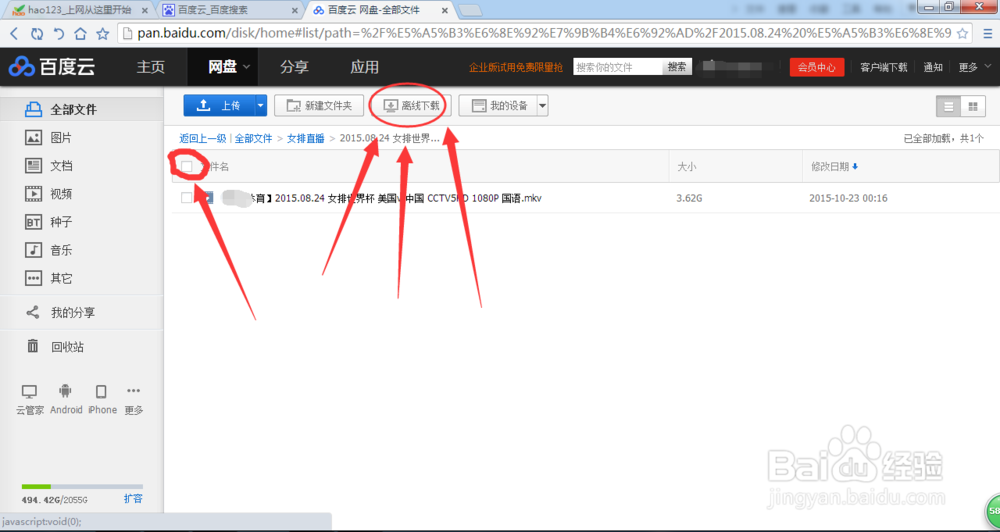
Task: Open the 更多 dropdown in the top header
Action: (975, 67)
